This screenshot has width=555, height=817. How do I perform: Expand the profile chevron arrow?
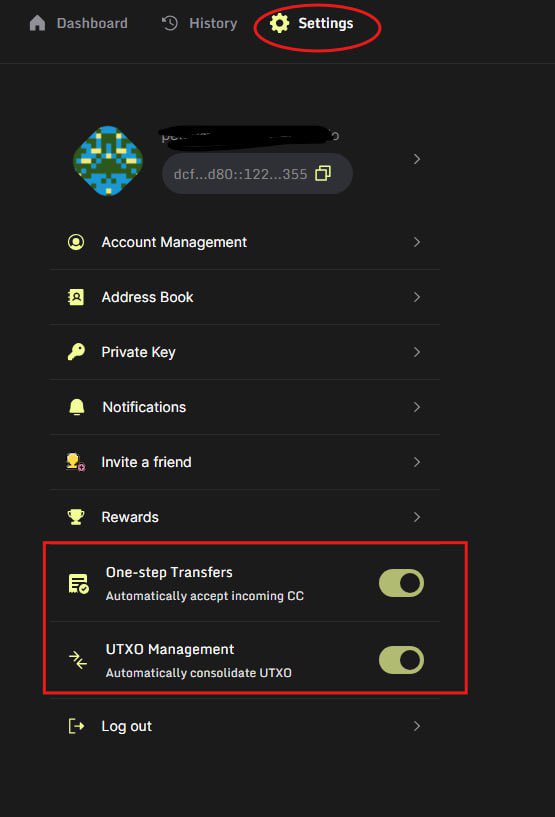(x=417, y=159)
